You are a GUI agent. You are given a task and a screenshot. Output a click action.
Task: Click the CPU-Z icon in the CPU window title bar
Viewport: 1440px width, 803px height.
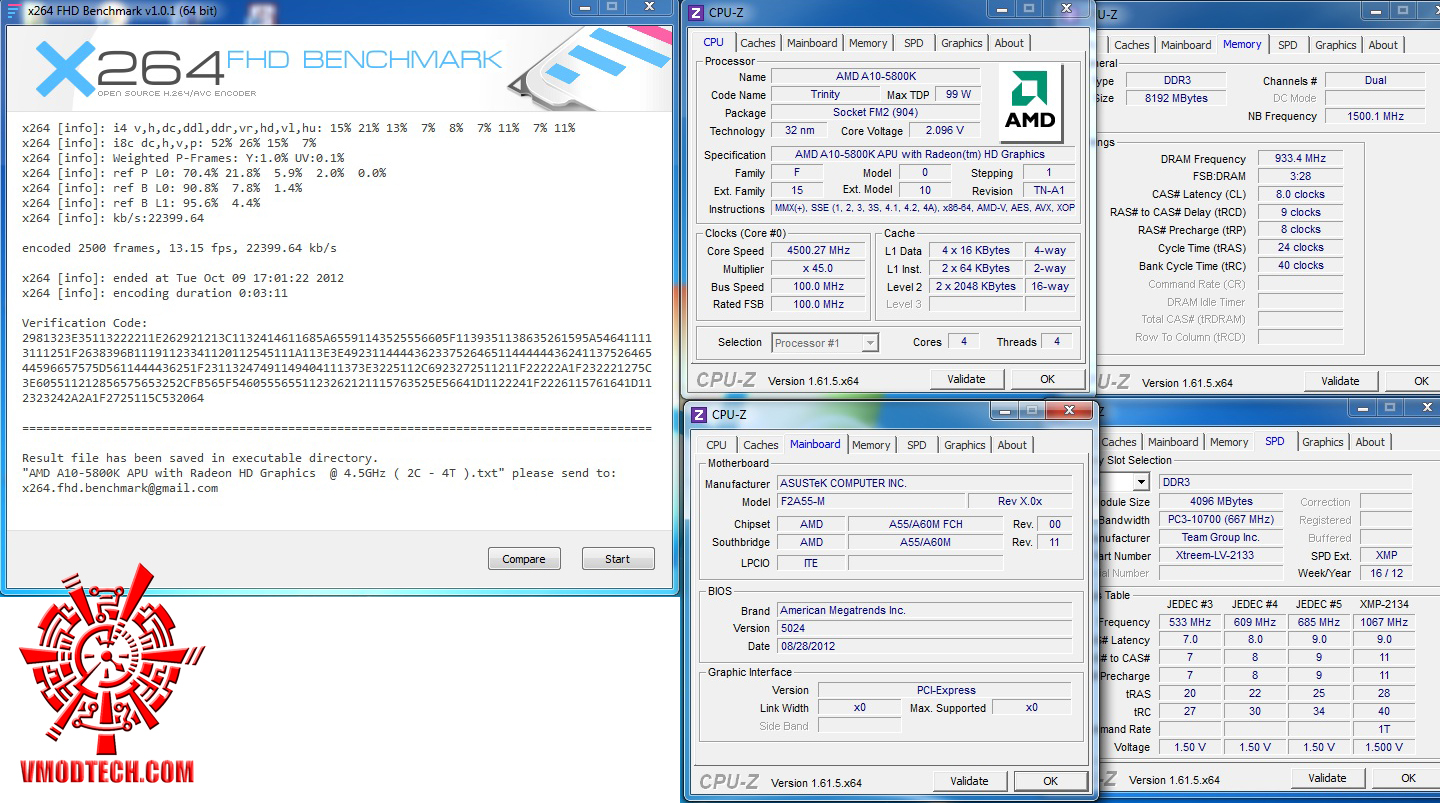696,13
